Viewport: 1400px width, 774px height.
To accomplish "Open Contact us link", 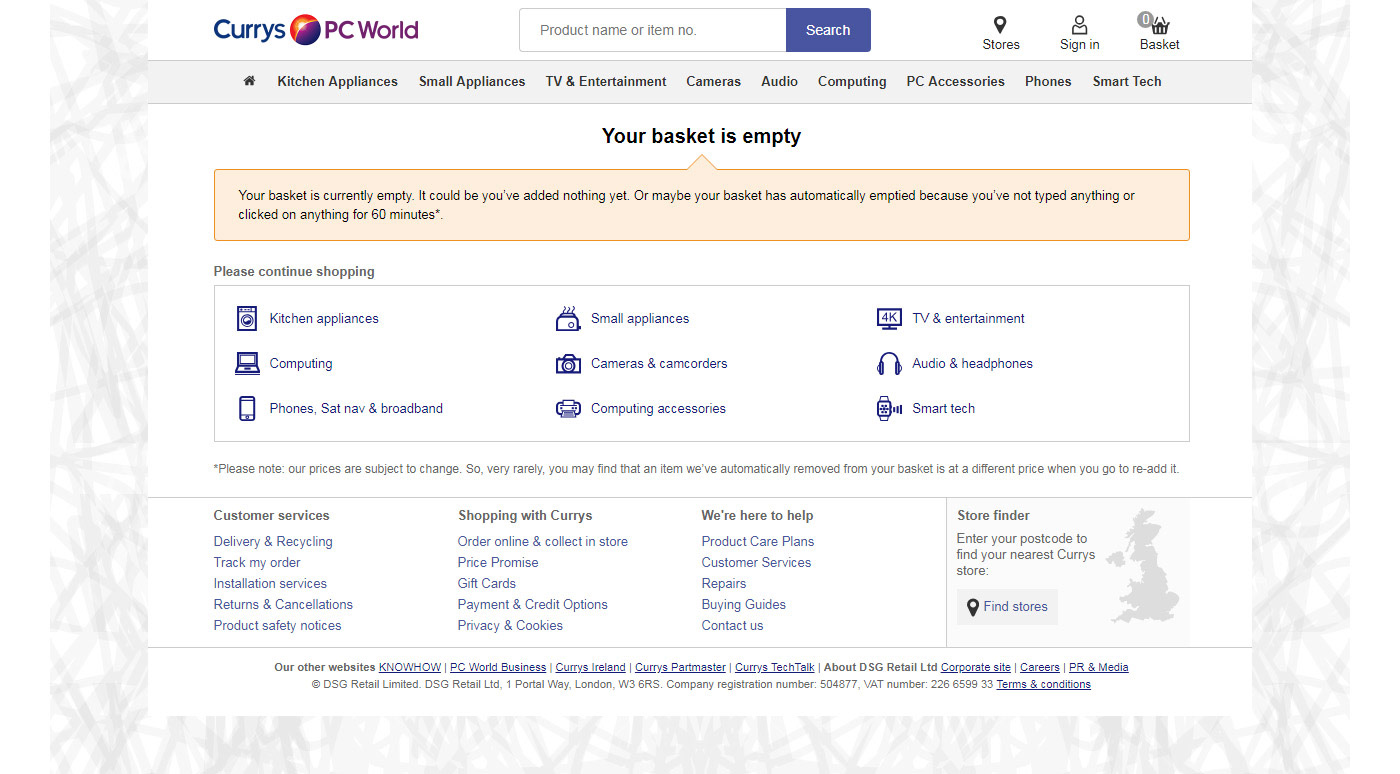I will [732, 626].
